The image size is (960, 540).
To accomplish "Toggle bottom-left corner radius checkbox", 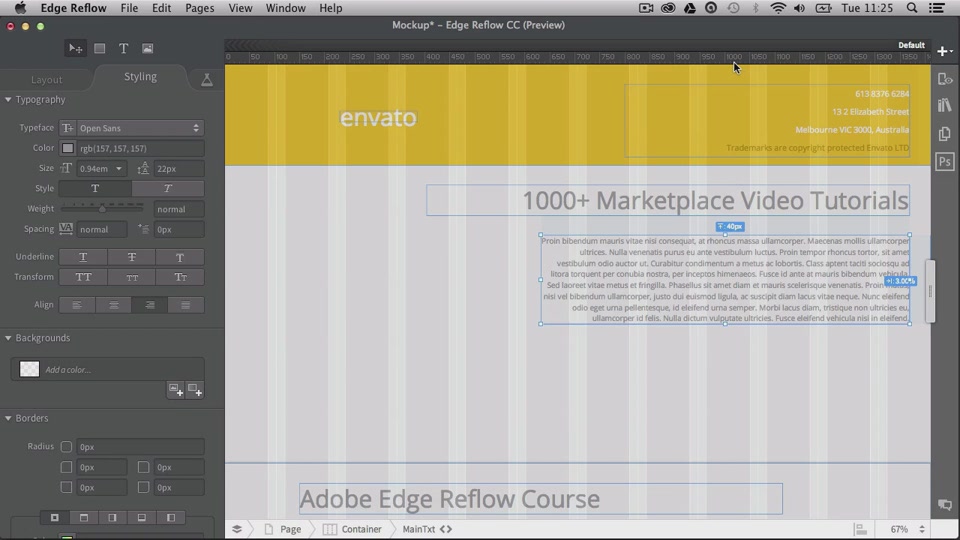I will point(66,487).
